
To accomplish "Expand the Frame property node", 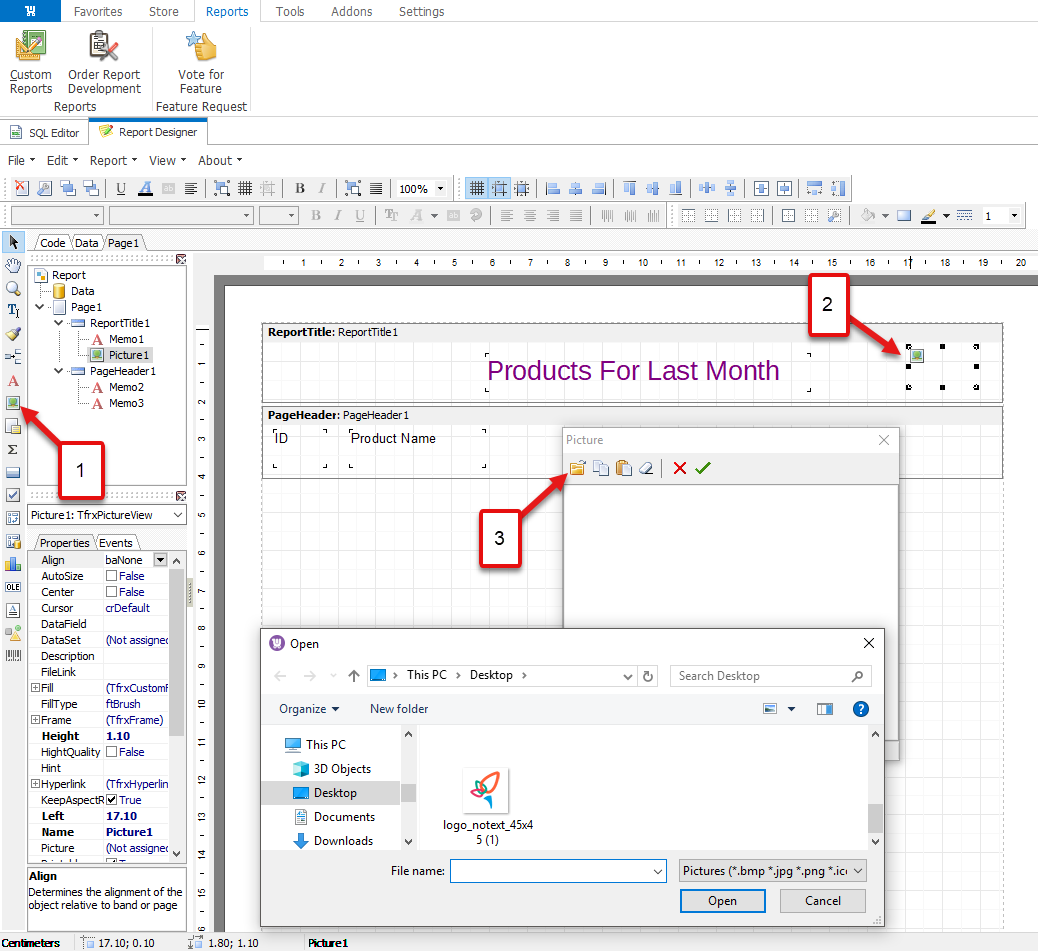I will coord(35,720).
